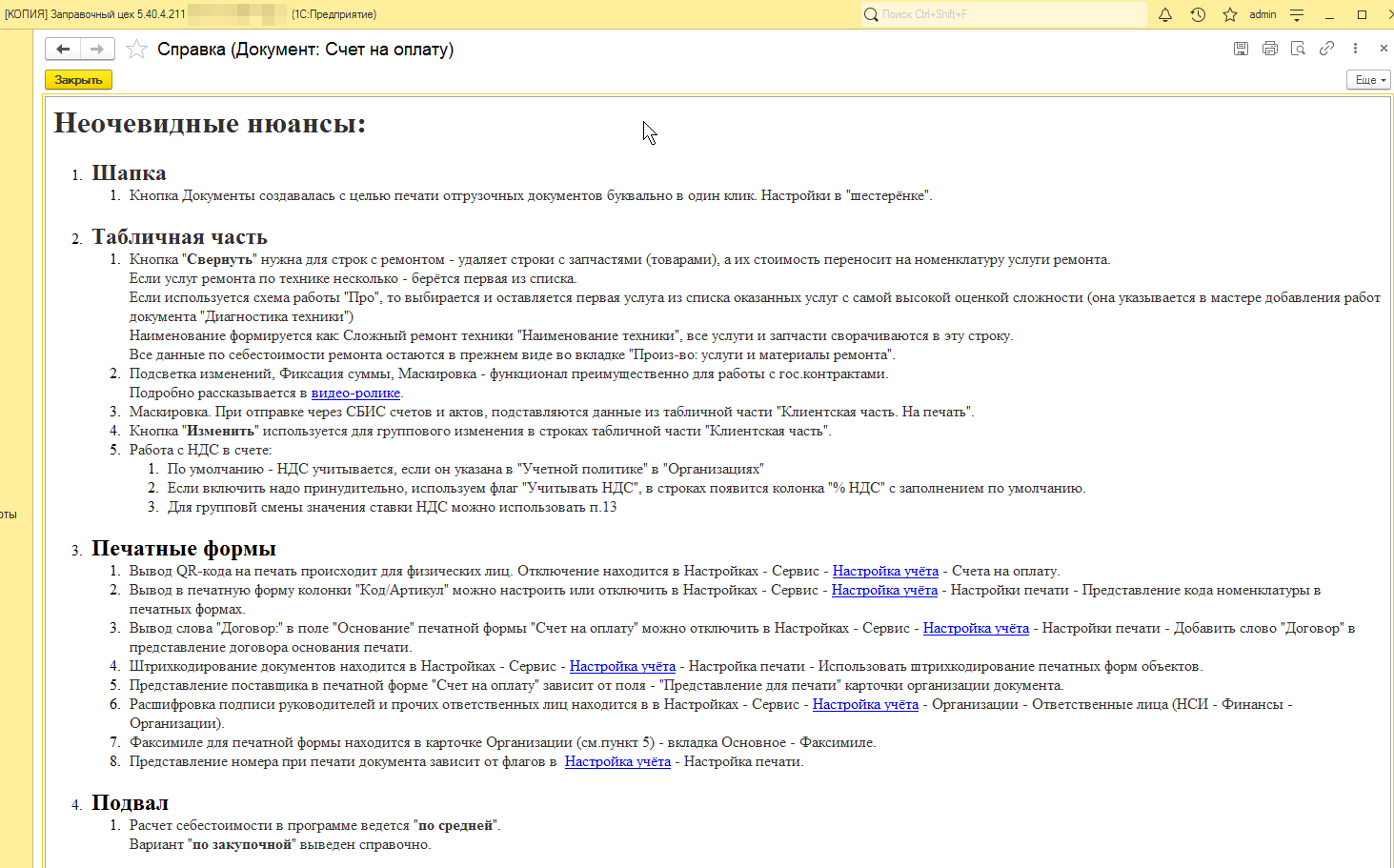Save the help page with diskette icon
Screen dimensions: 1394x868
click(x=1241, y=49)
